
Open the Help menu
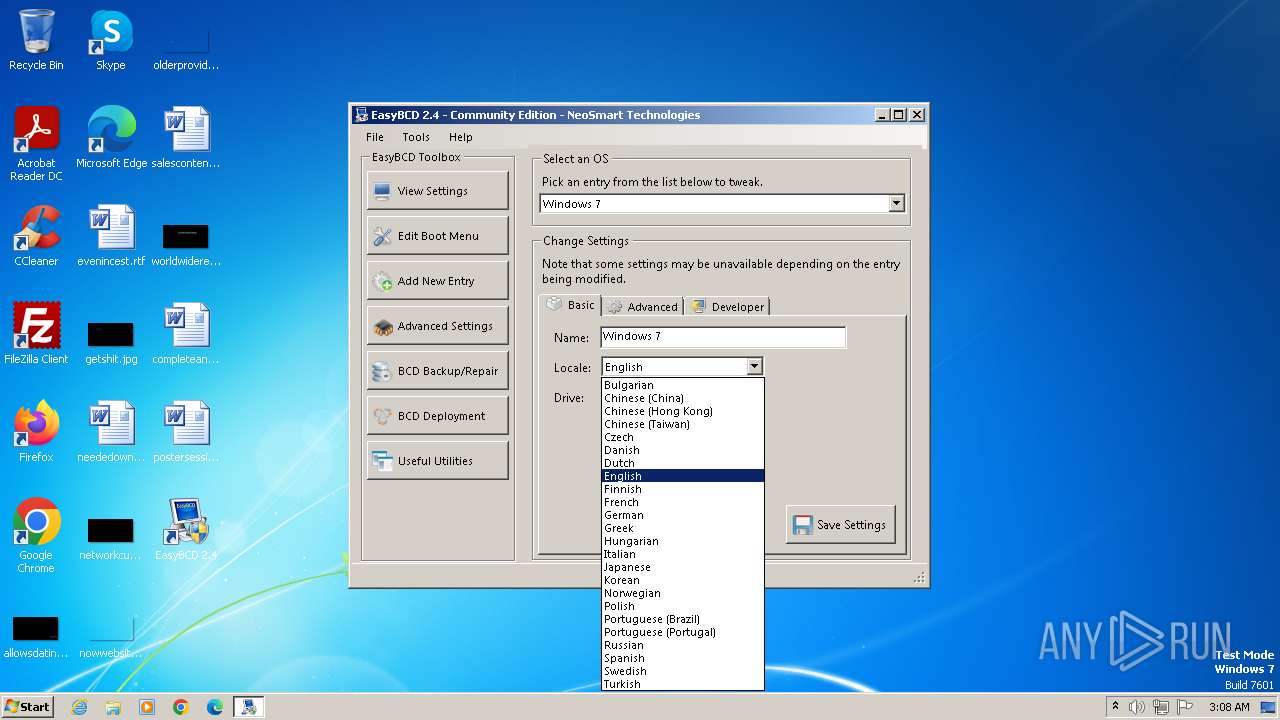[x=460, y=137]
